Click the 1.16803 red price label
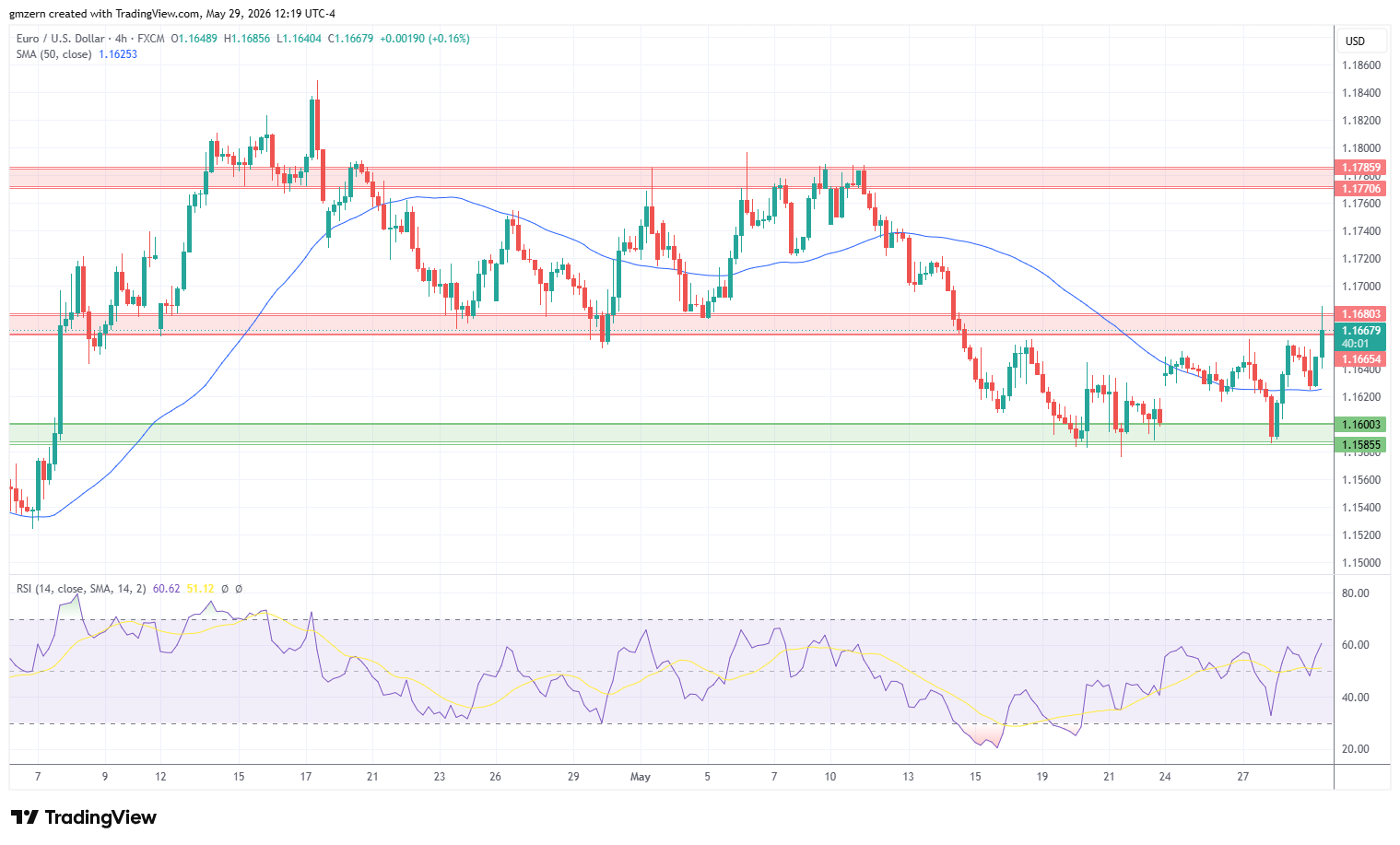The image size is (1400, 845). [1360, 314]
